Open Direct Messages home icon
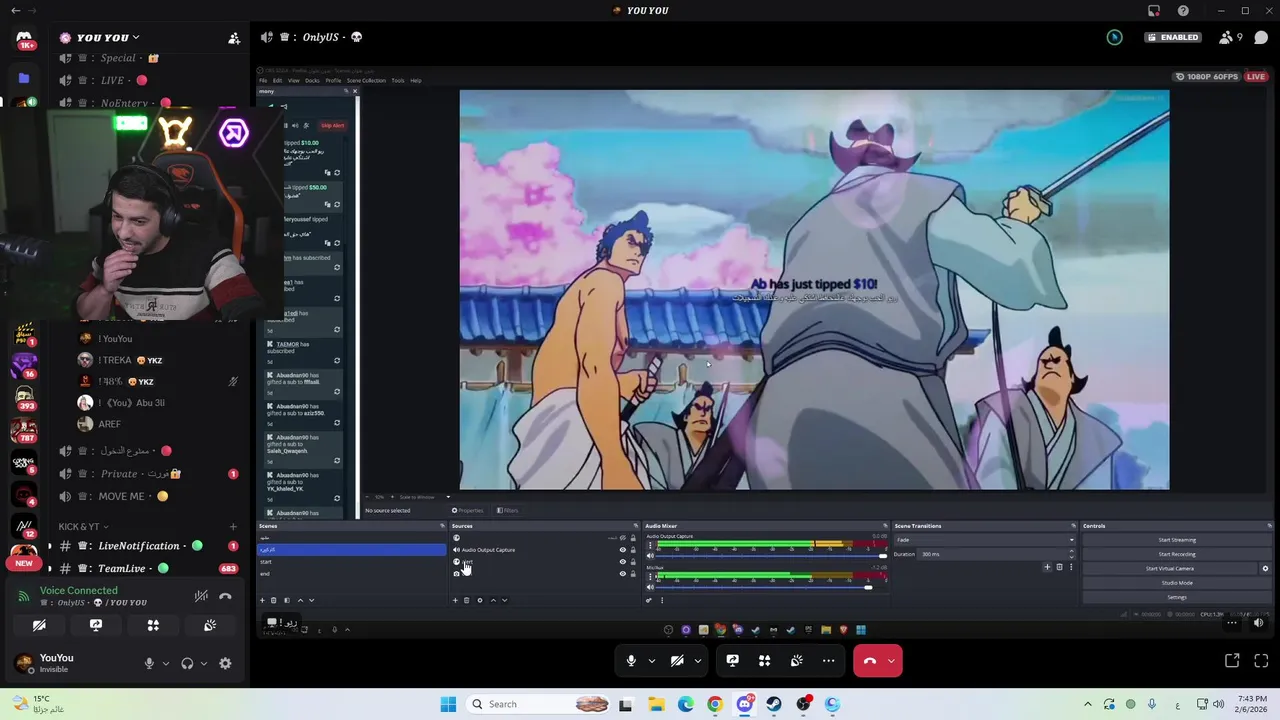Image resolution: width=1280 pixels, height=720 pixels. click(x=24, y=39)
